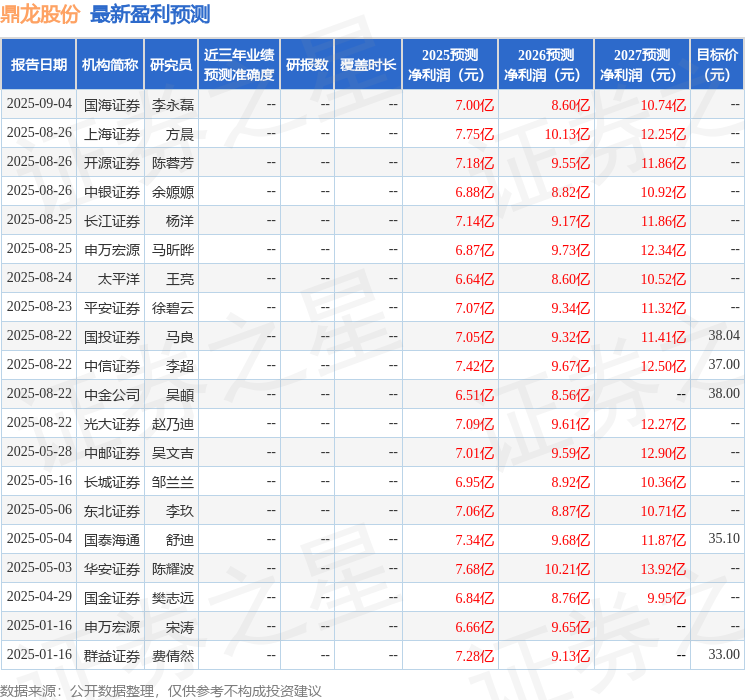This screenshot has width=745, height=700.
Task: Click the 近三年业绩预测准确度 column header
Action: [239, 65]
